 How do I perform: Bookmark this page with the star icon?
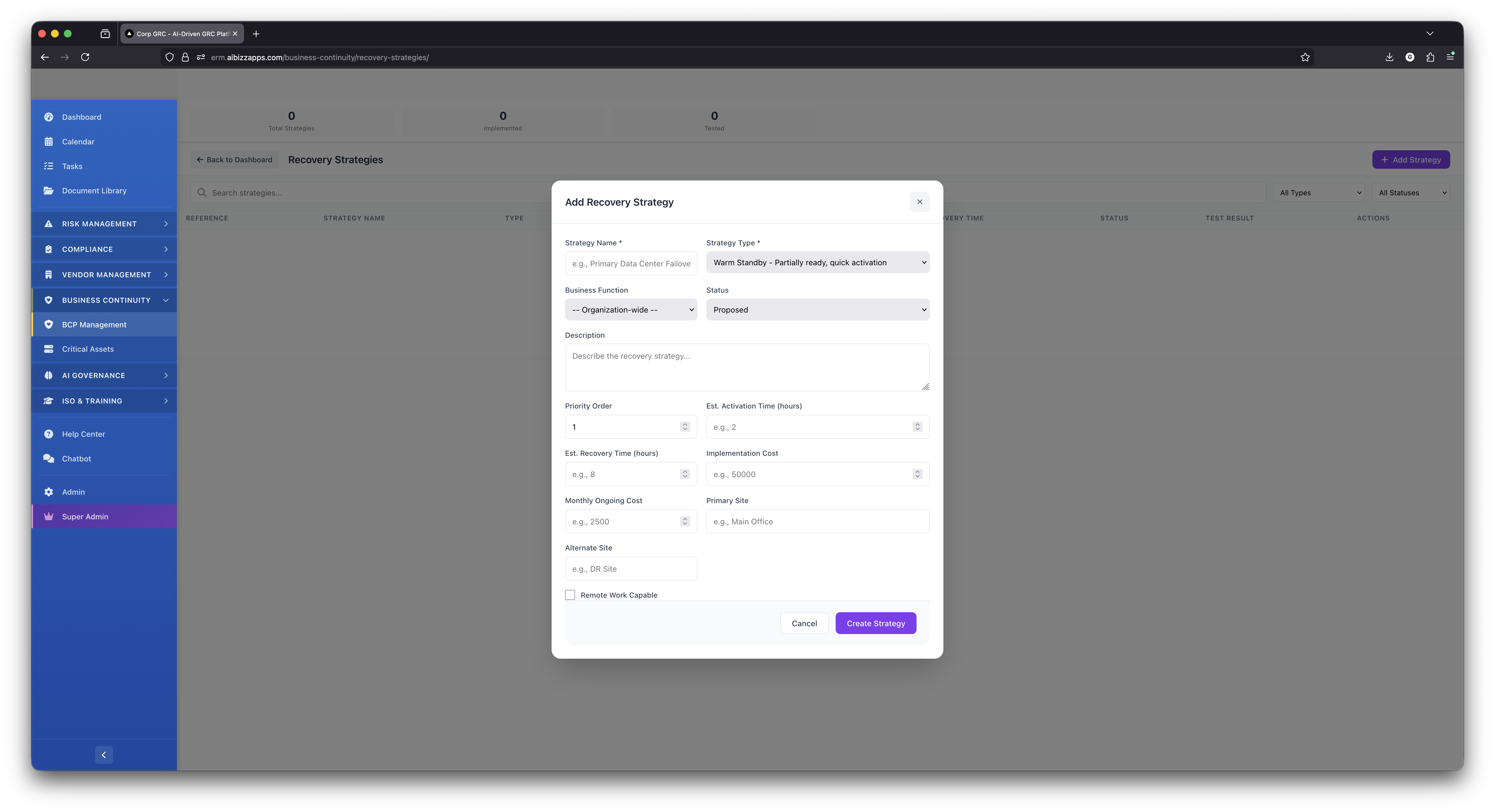click(1305, 57)
